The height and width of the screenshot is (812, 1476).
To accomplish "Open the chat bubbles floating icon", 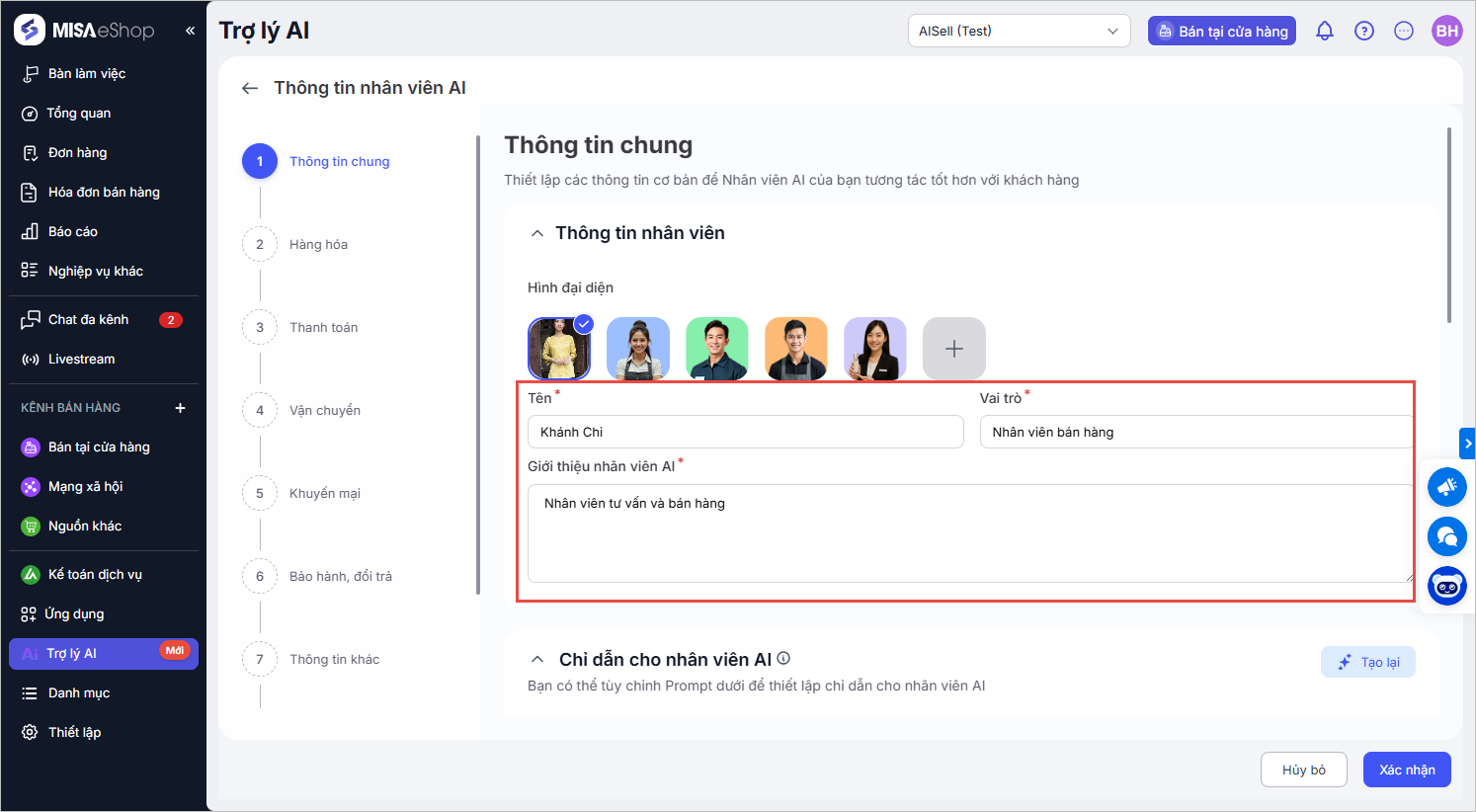I will click(1446, 536).
